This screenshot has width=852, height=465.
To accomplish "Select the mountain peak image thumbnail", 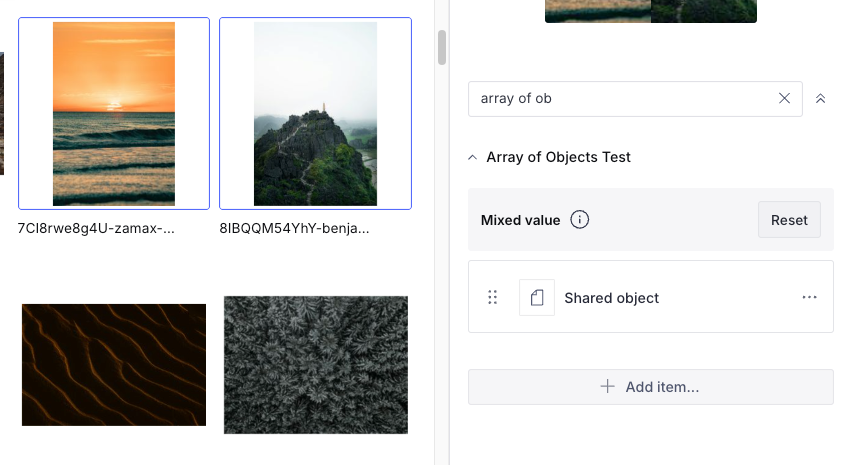I will pyautogui.click(x=315, y=114).
